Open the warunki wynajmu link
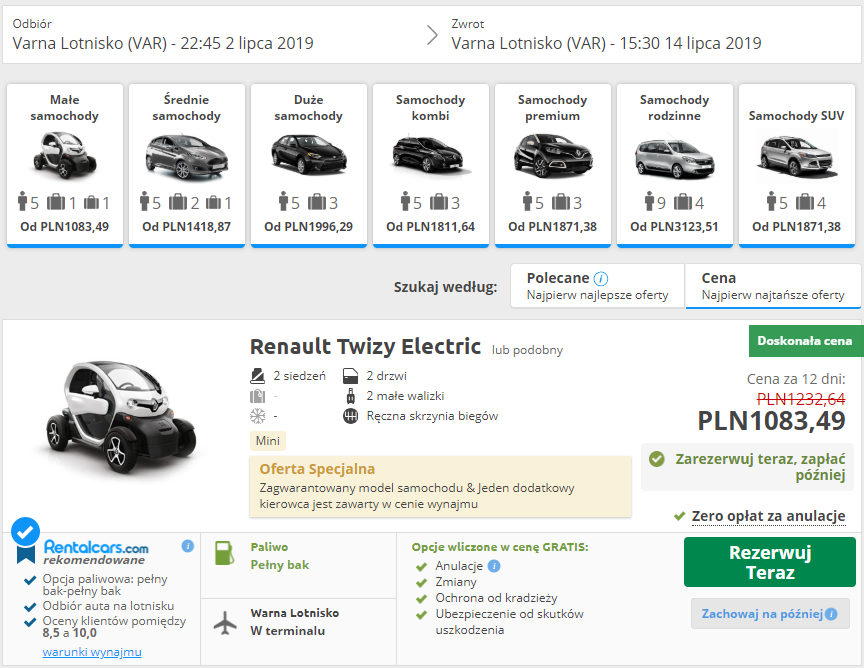Viewport: 864px width, 668px height. pos(92,652)
